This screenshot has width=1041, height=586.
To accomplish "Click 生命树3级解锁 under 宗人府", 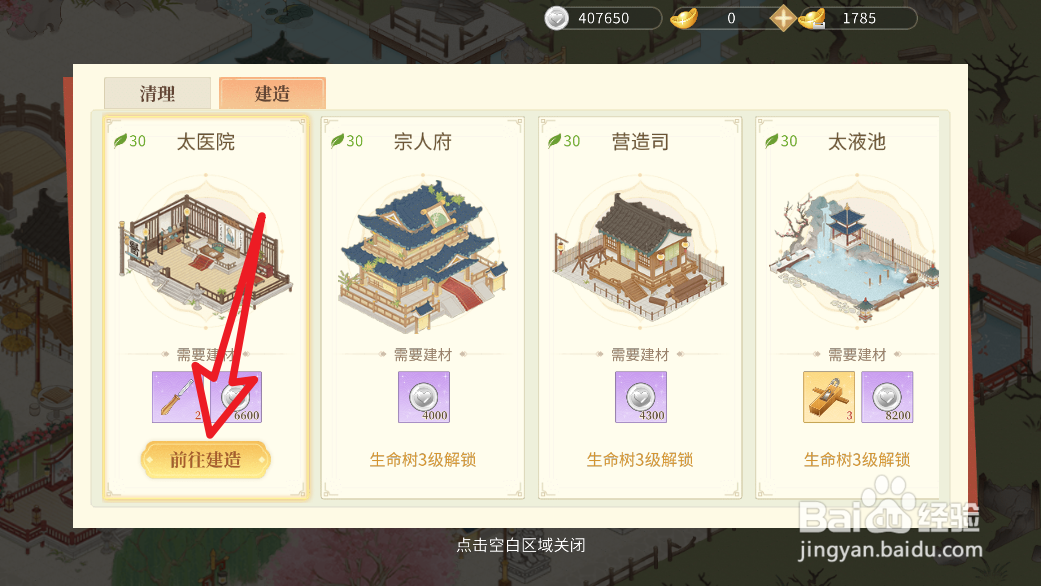I will coord(423,459).
